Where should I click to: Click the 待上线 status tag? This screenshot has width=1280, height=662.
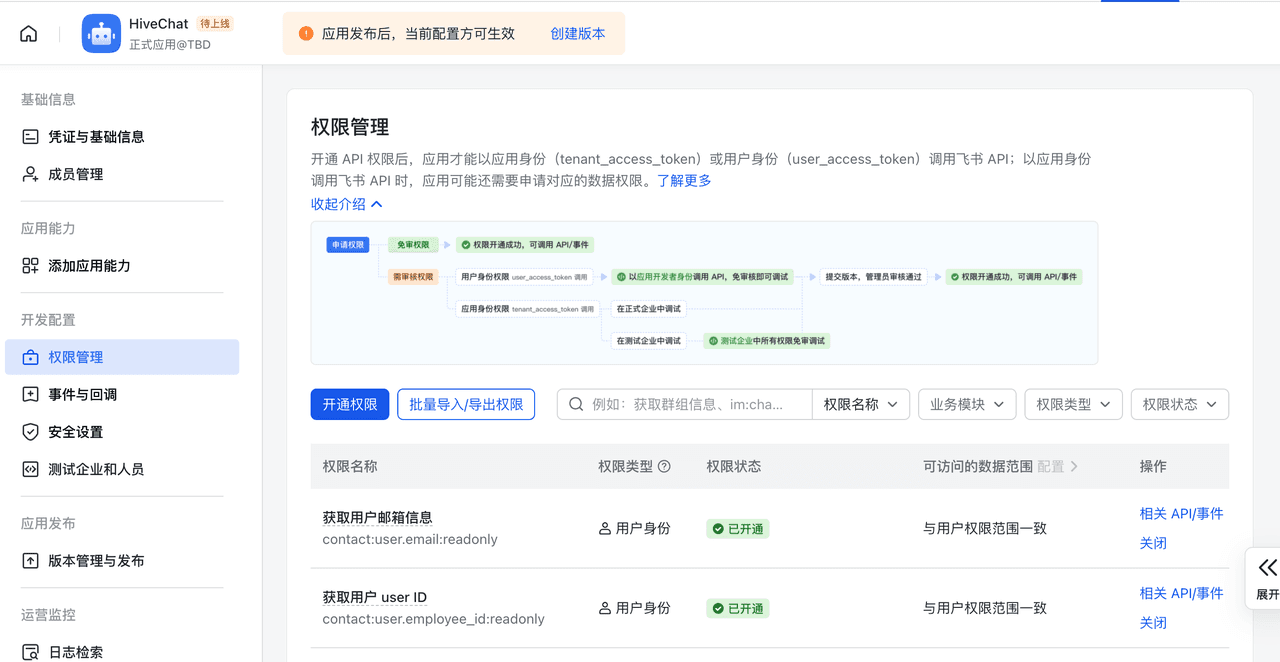click(x=215, y=24)
